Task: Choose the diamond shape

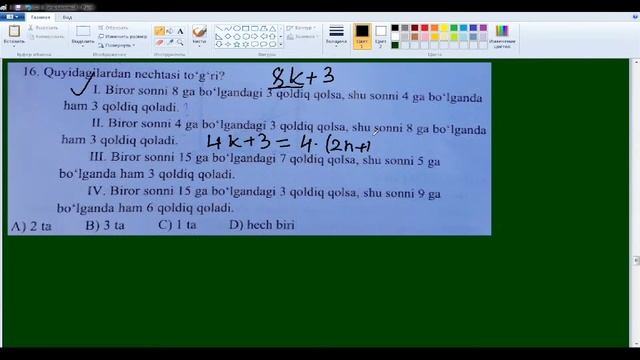Action: pos(228,36)
